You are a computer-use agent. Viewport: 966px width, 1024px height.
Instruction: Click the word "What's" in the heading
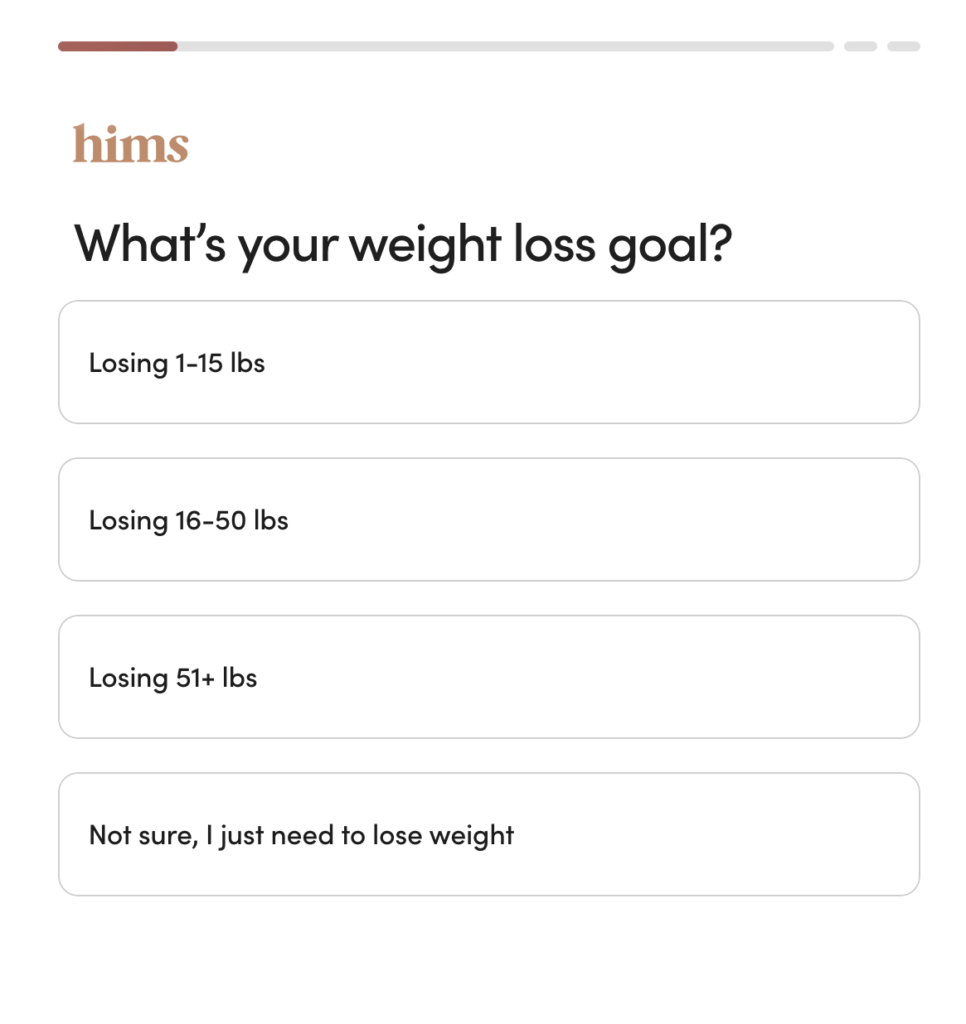coord(150,243)
